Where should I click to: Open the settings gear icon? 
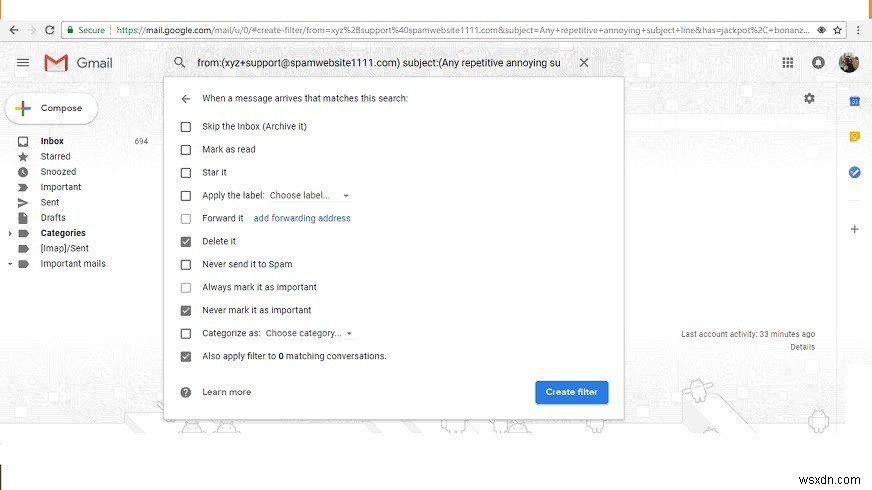pyautogui.click(x=809, y=98)
